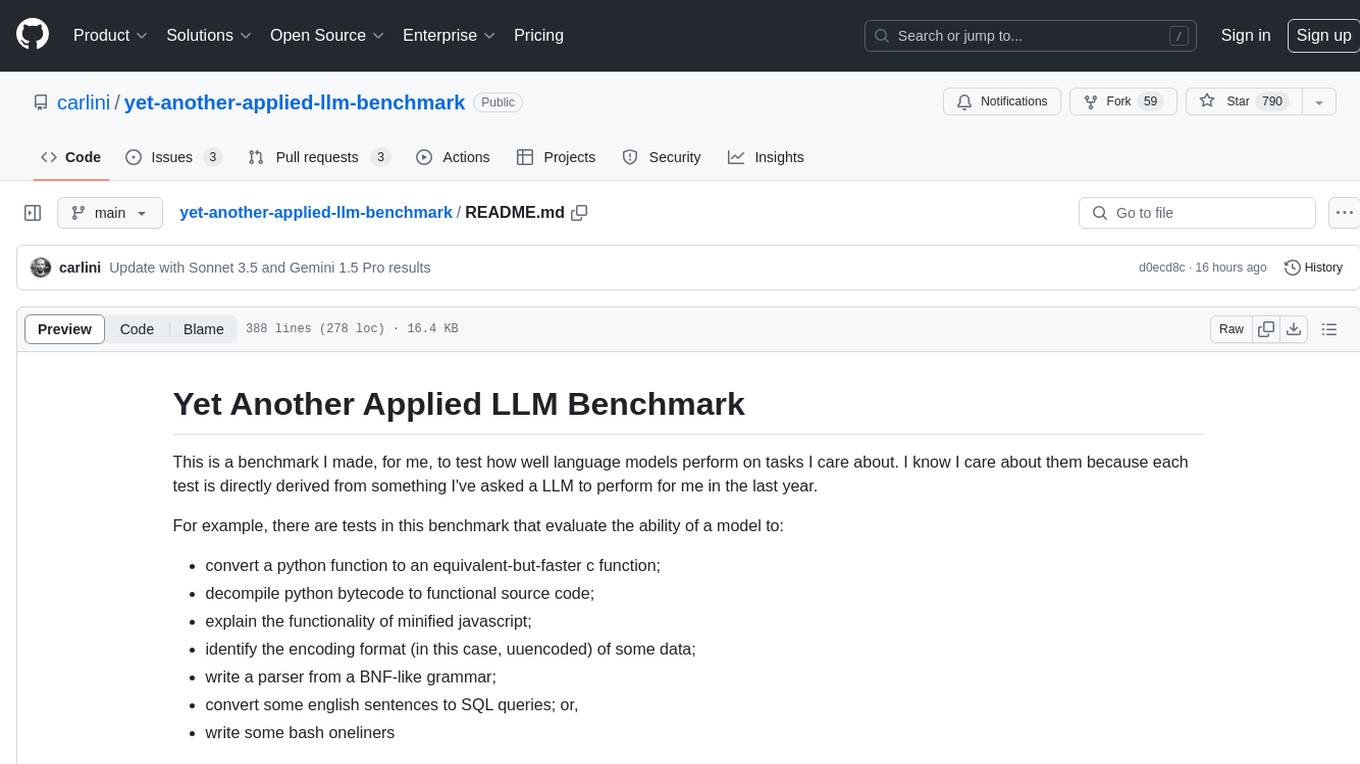This screenshot has width=1360, height=764.
Task: Click the slash shortcut key hint
Action: coord(1179,36)
